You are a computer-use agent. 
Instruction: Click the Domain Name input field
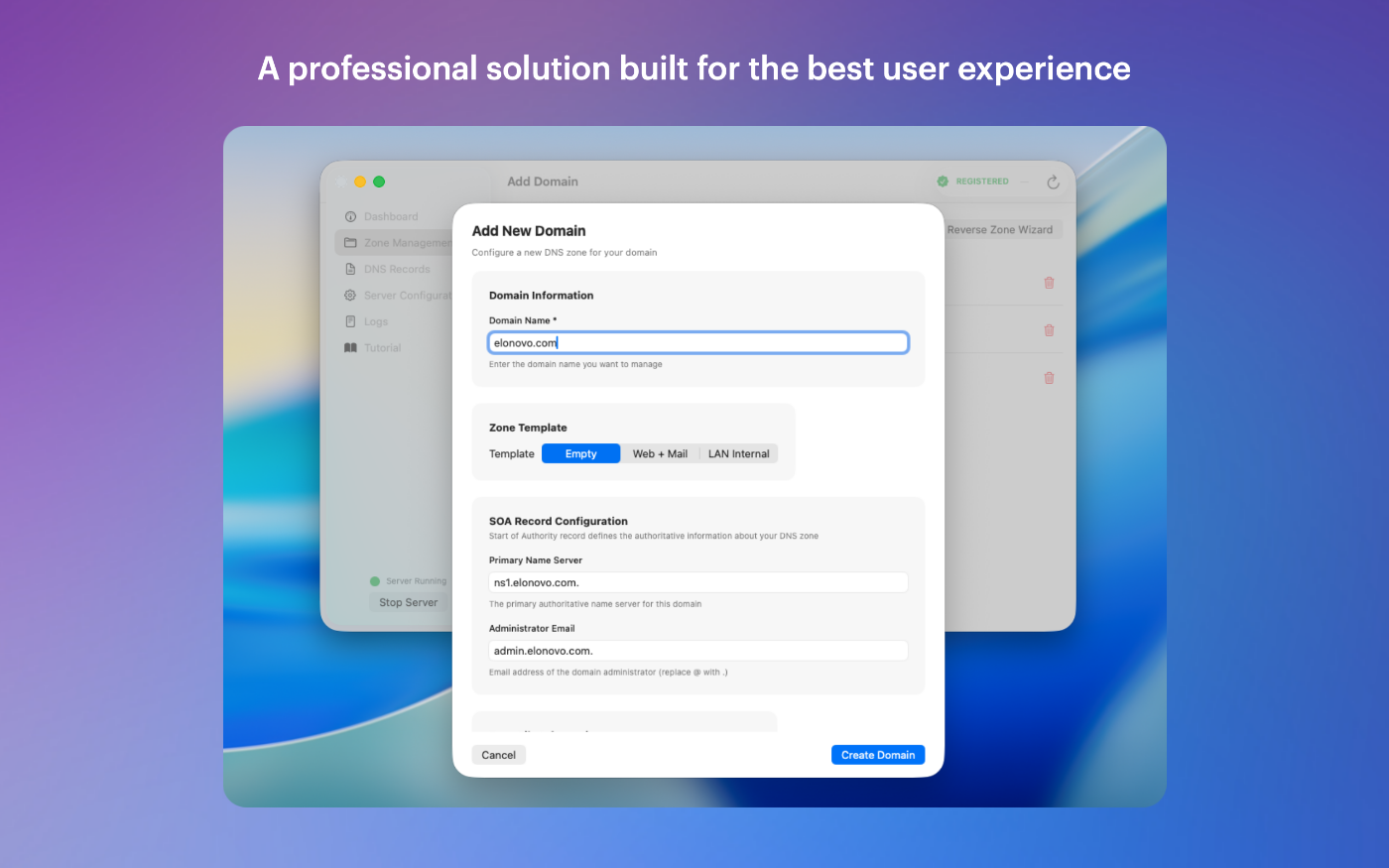[x=697, y=343]
